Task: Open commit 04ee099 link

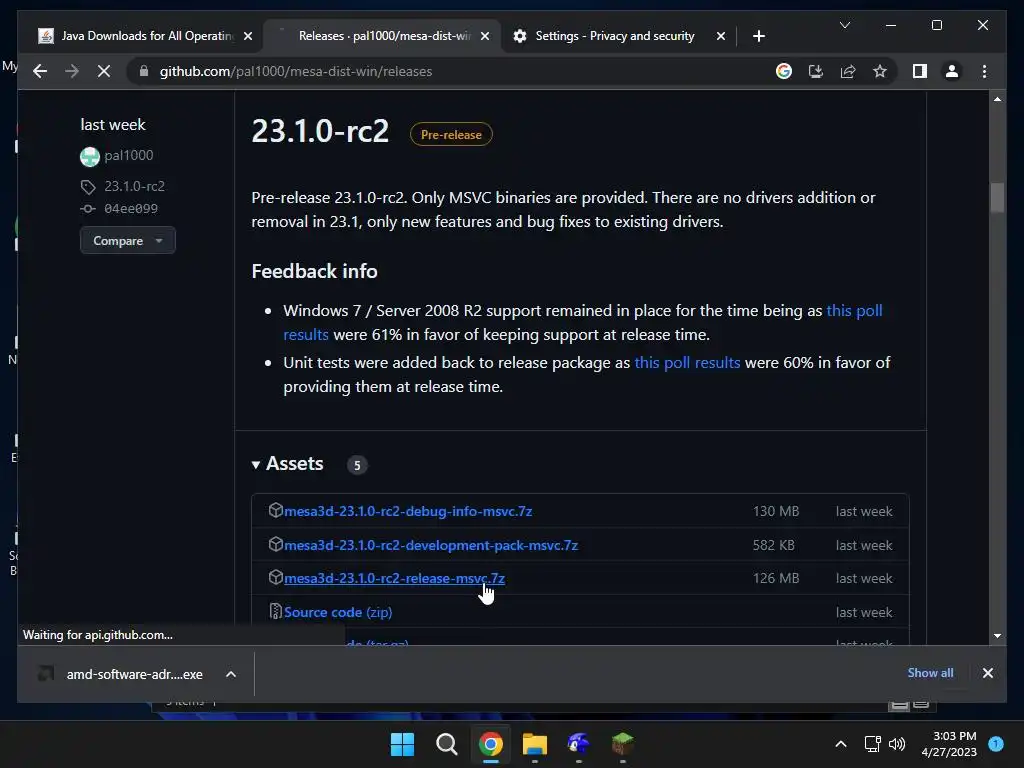Action: pos(131,209)
